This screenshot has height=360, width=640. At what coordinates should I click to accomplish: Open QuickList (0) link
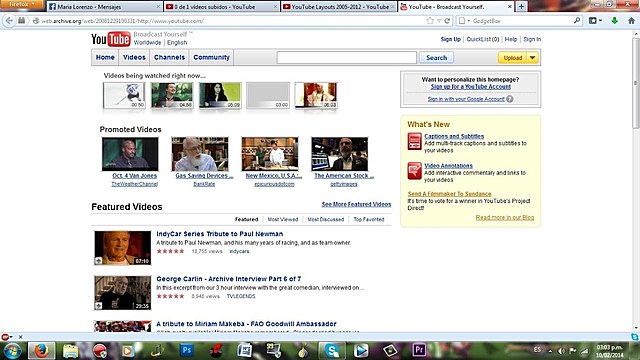(x=483, y=39)
